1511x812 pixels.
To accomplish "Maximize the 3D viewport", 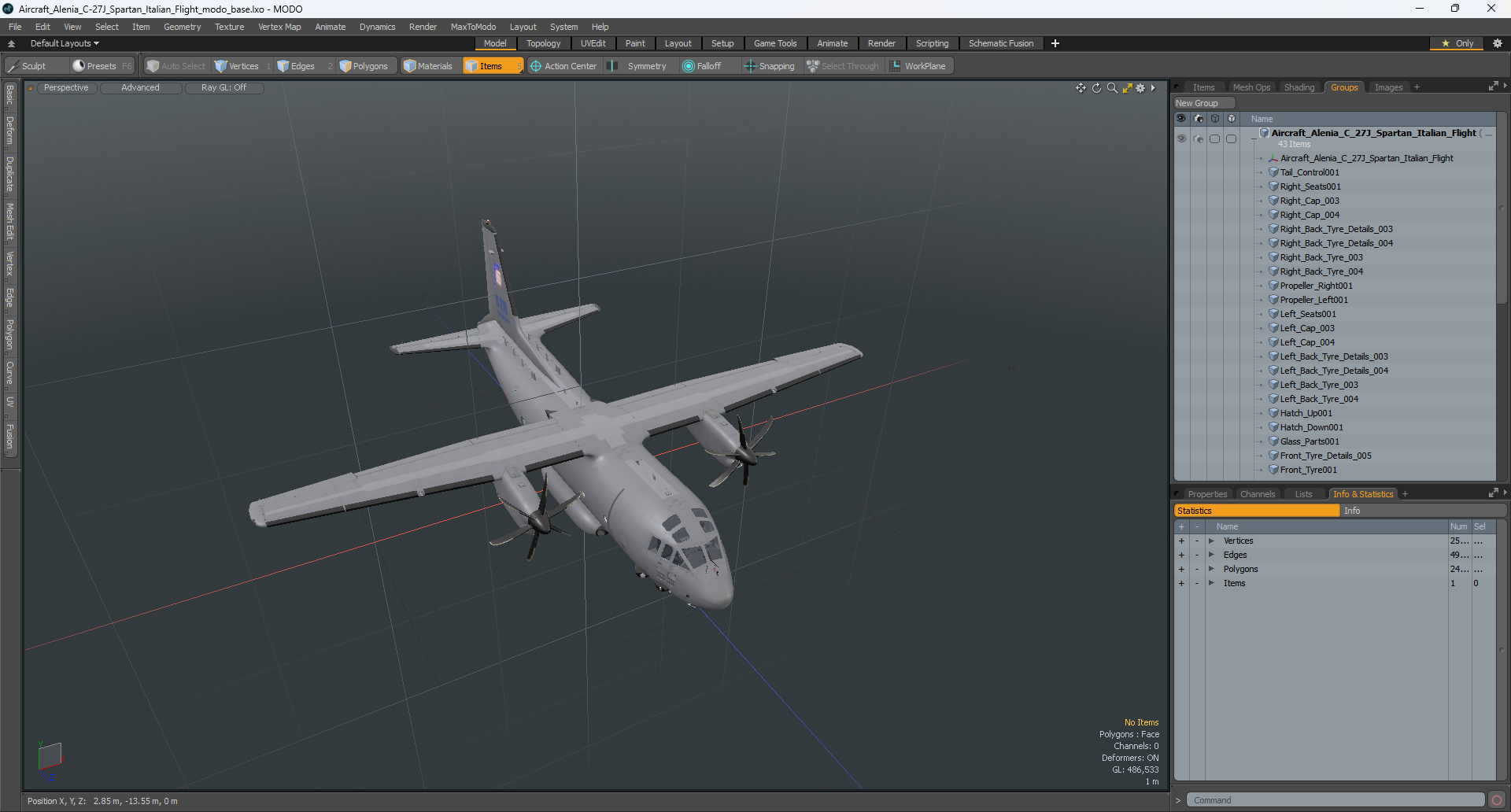I will coord(1127,88).
